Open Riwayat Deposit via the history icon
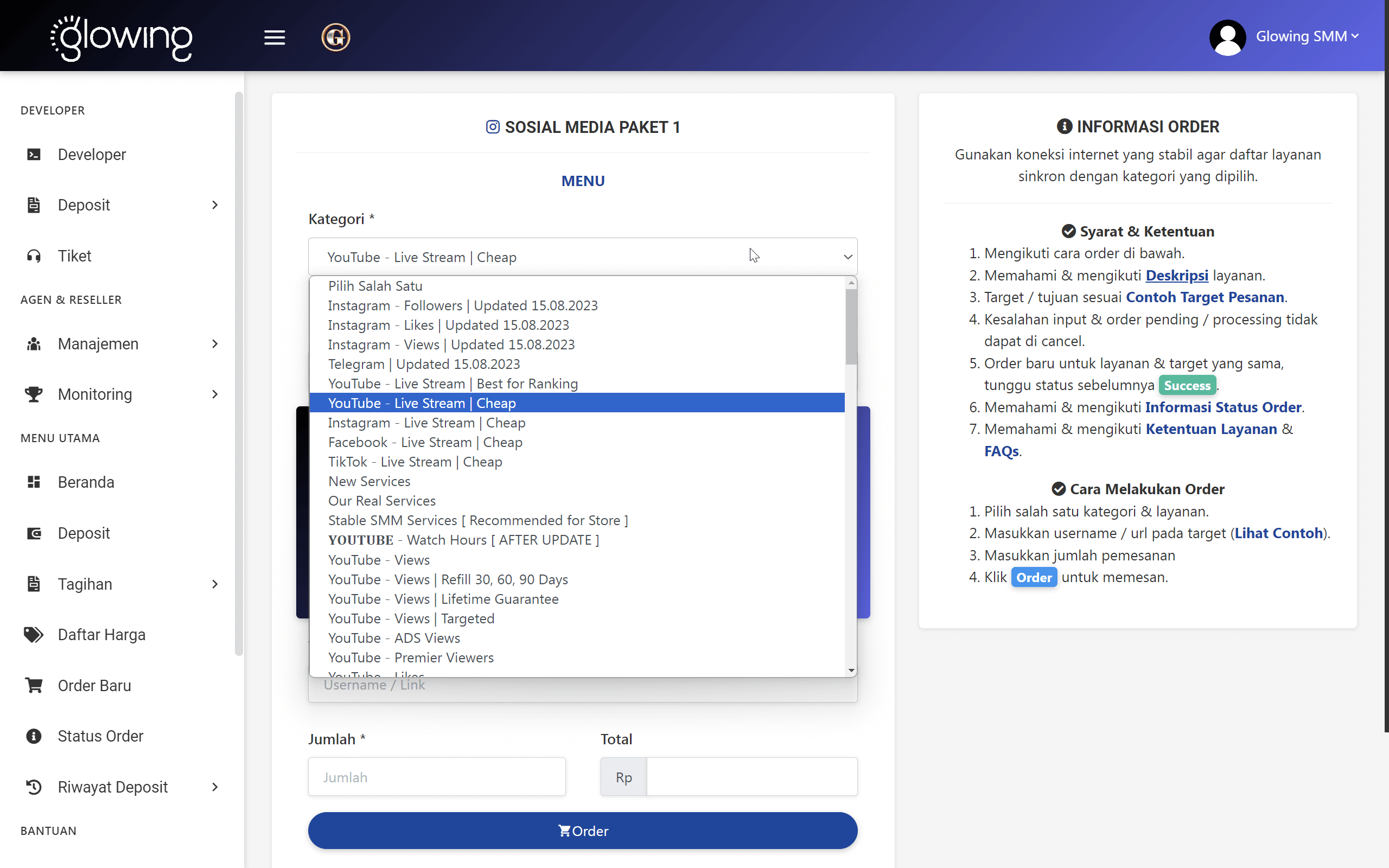The width and height of the screenshot is (1389, 868). (x=33, y=787)
